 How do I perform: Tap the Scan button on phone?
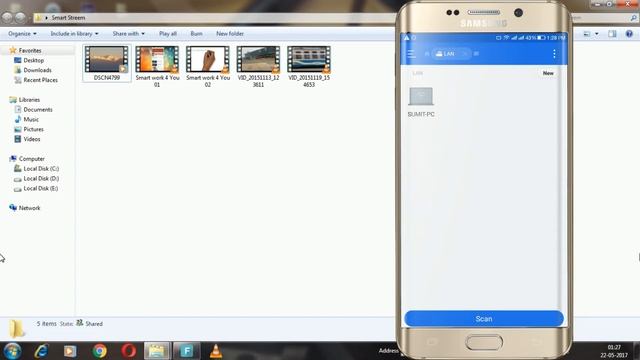click(484, 318)
